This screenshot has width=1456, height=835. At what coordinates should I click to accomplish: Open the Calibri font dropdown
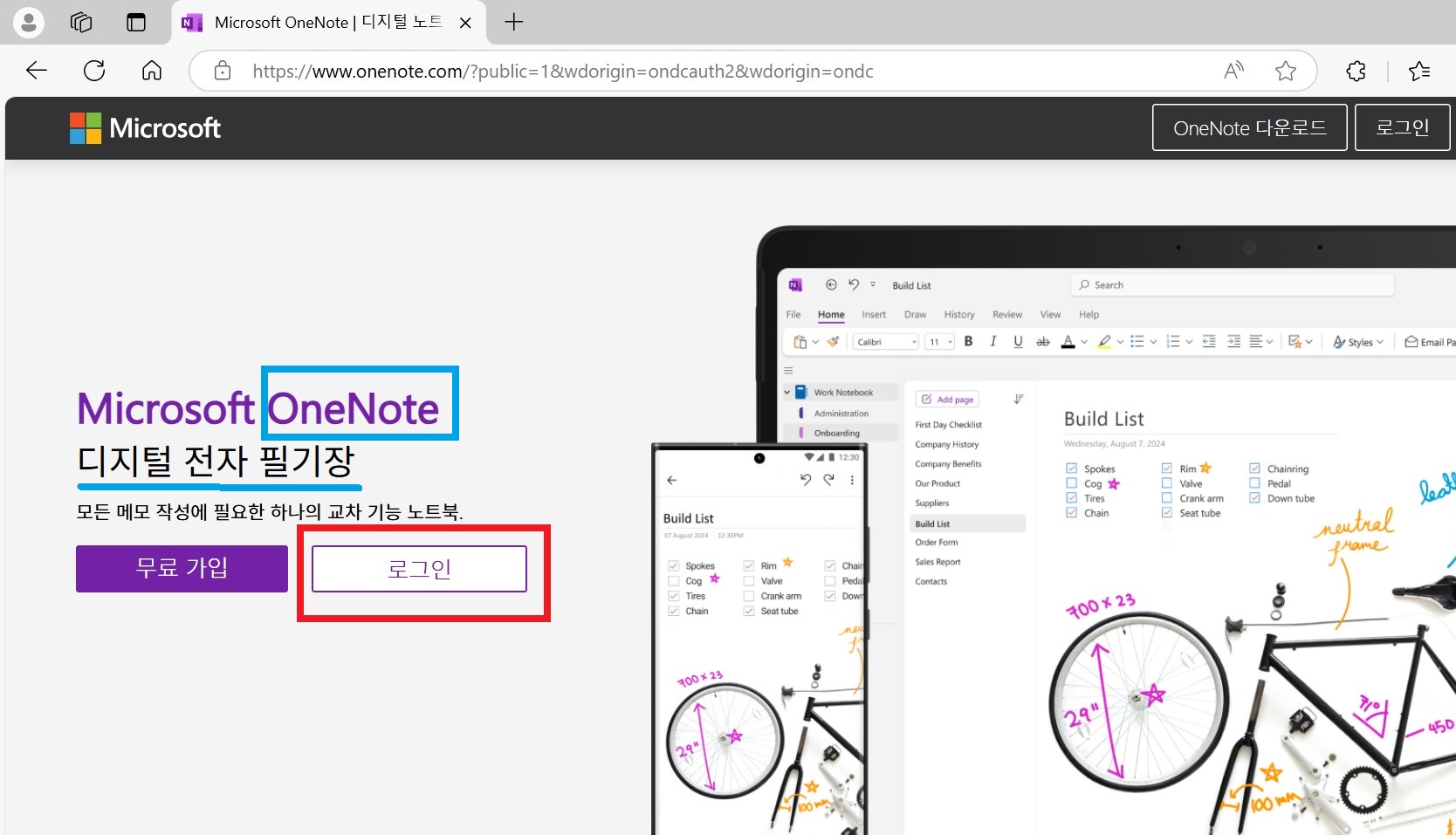[886, 342]
